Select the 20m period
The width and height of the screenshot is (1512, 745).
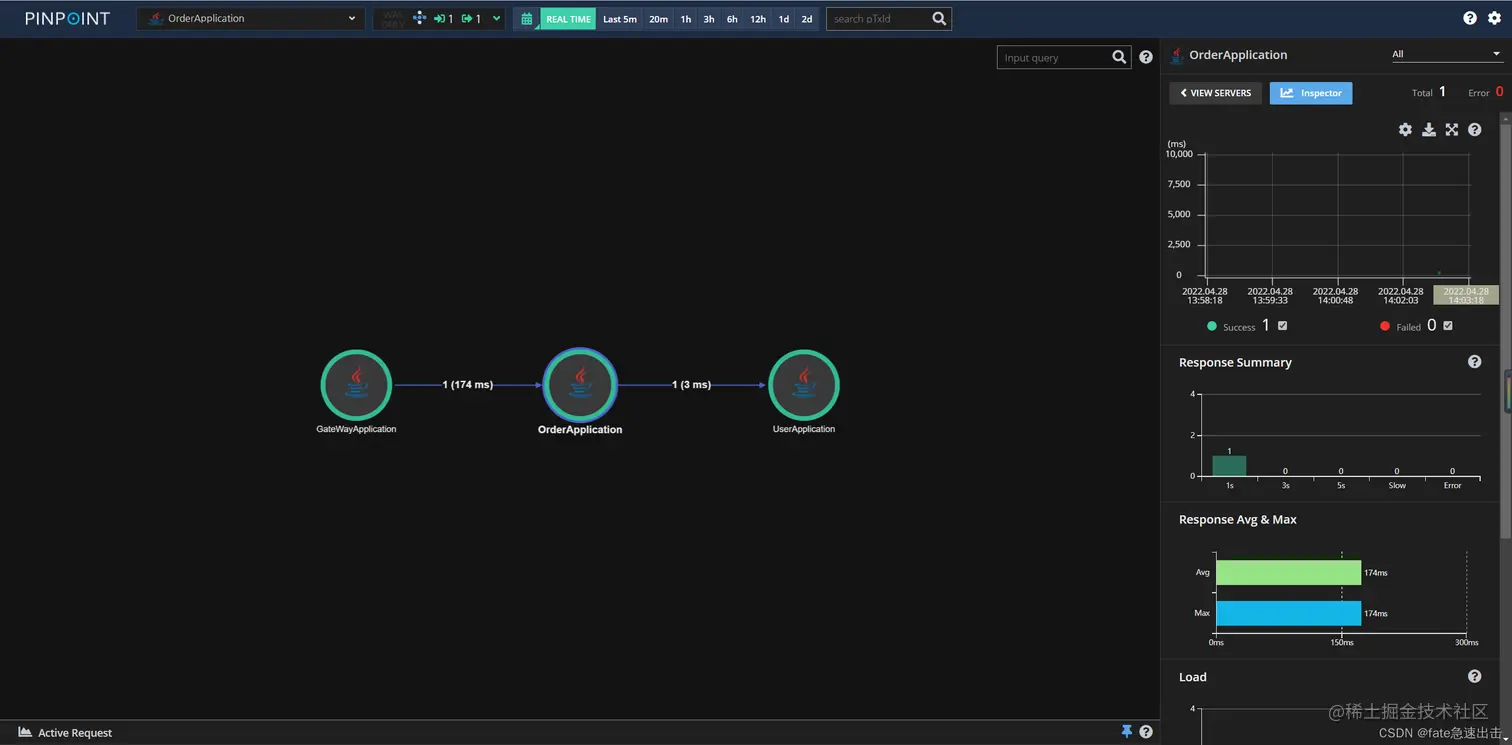[x=658, y=18]
